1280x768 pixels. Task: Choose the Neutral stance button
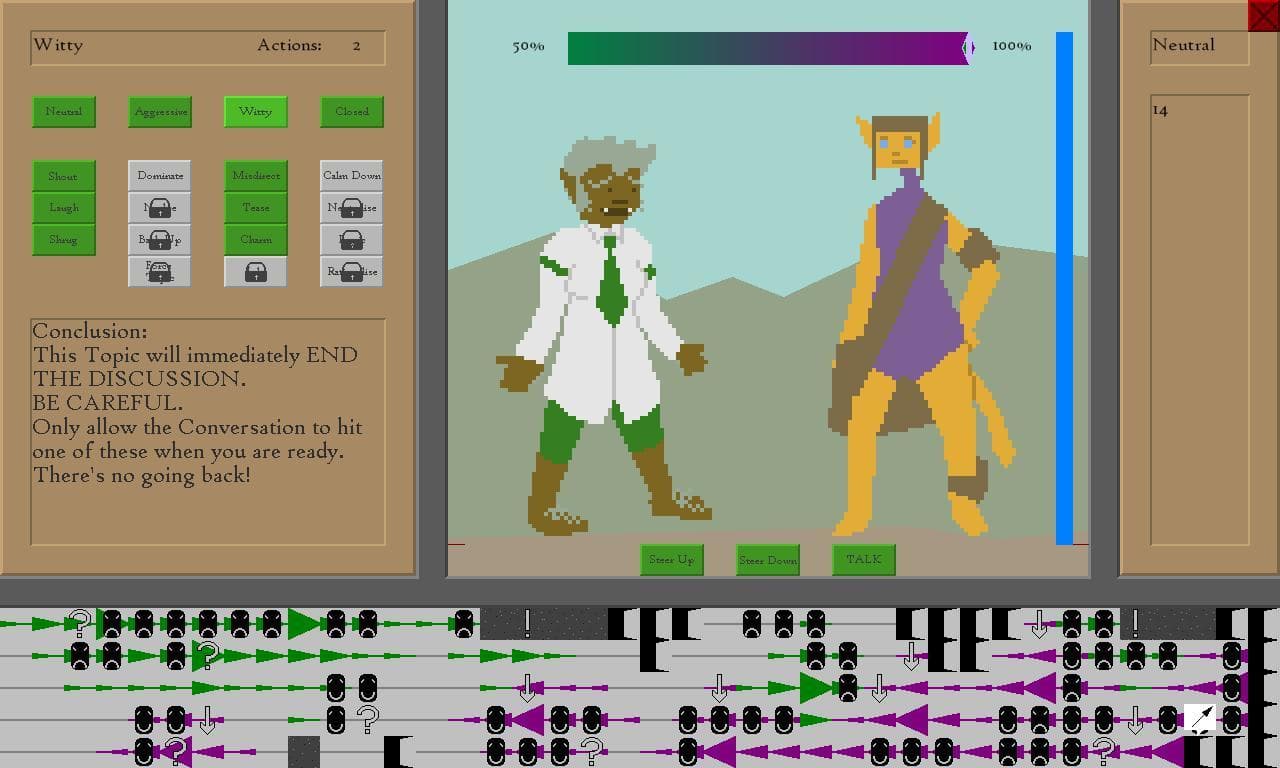pos(64,111)
